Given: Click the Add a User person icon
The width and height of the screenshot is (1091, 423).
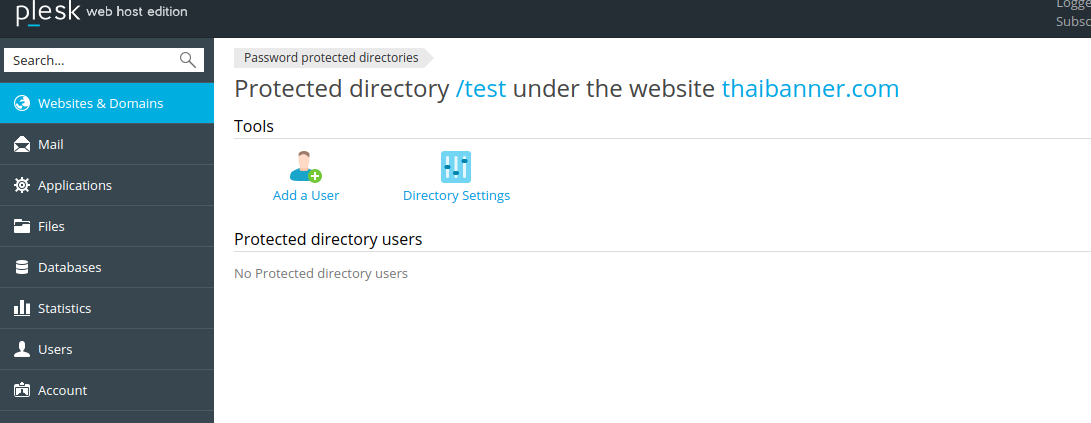Looking at the screenshot, I should click(x=305, y=166).
